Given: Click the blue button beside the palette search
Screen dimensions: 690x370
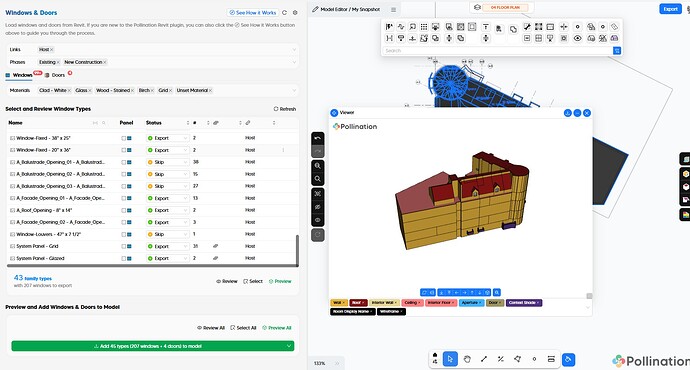Looking at the screenshot, I should 617,51.
